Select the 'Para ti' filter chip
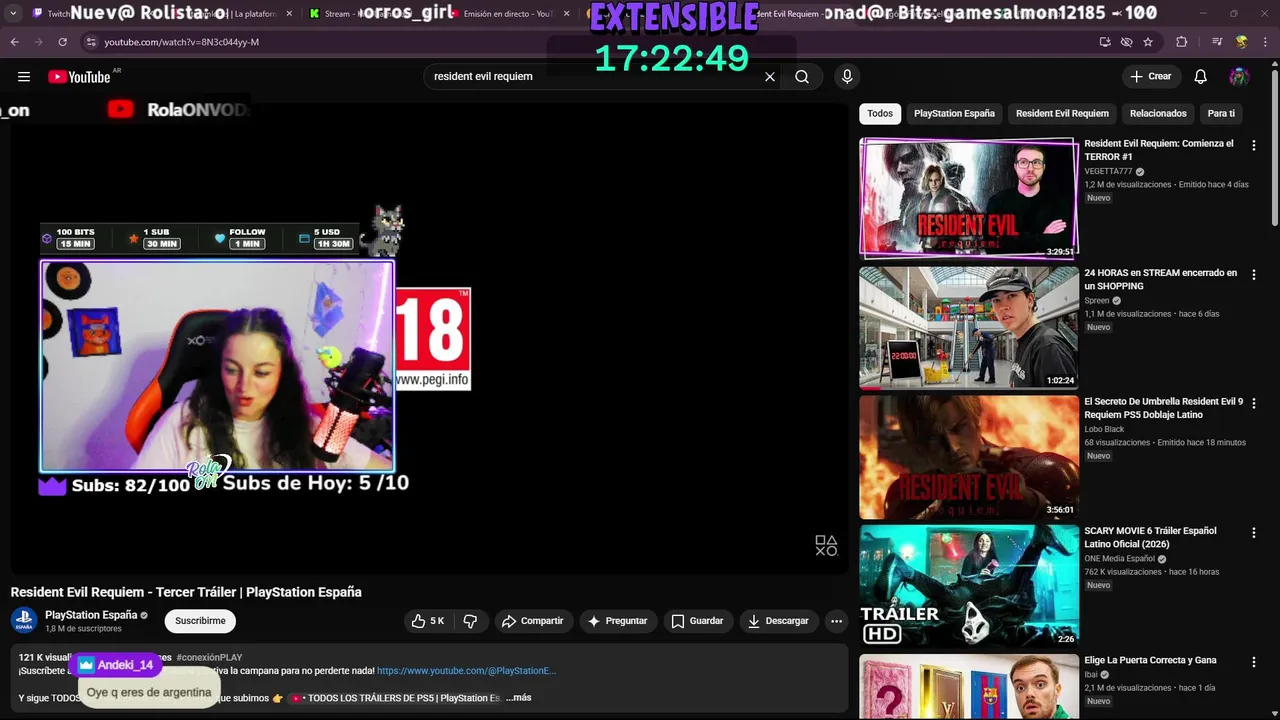This screenshot has width=1280, height=720. tap(1221, 114)
